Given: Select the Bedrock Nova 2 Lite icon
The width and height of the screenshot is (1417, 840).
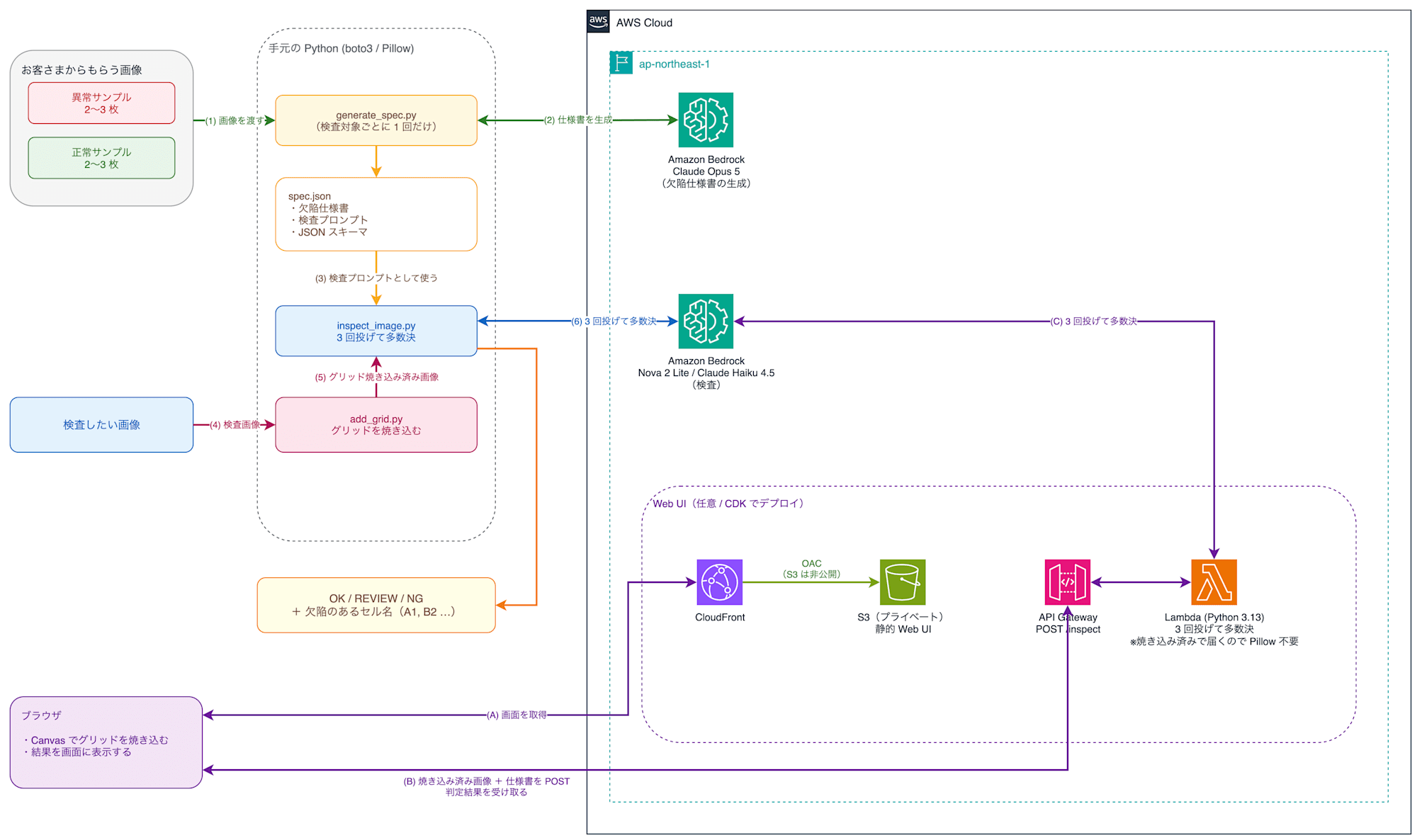Looking at the screenshot, I should (706, 321).
